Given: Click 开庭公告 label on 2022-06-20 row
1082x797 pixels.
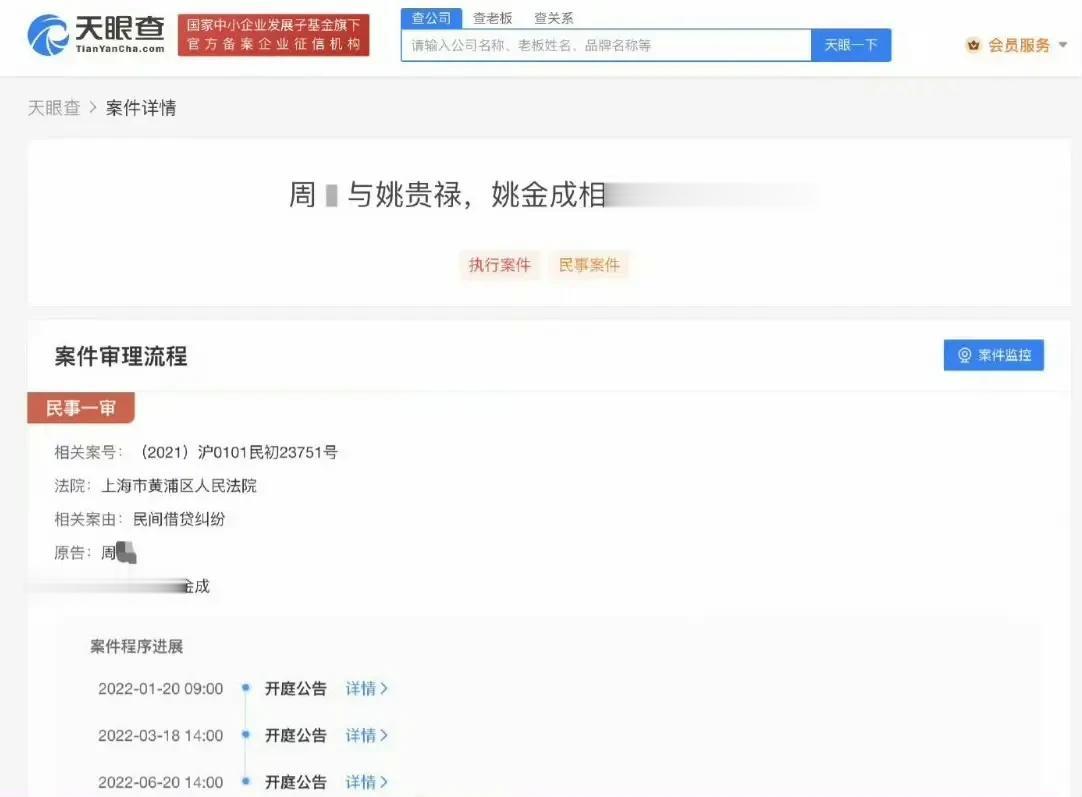Looking at the screenshot, I should click(x=296, y=783).
